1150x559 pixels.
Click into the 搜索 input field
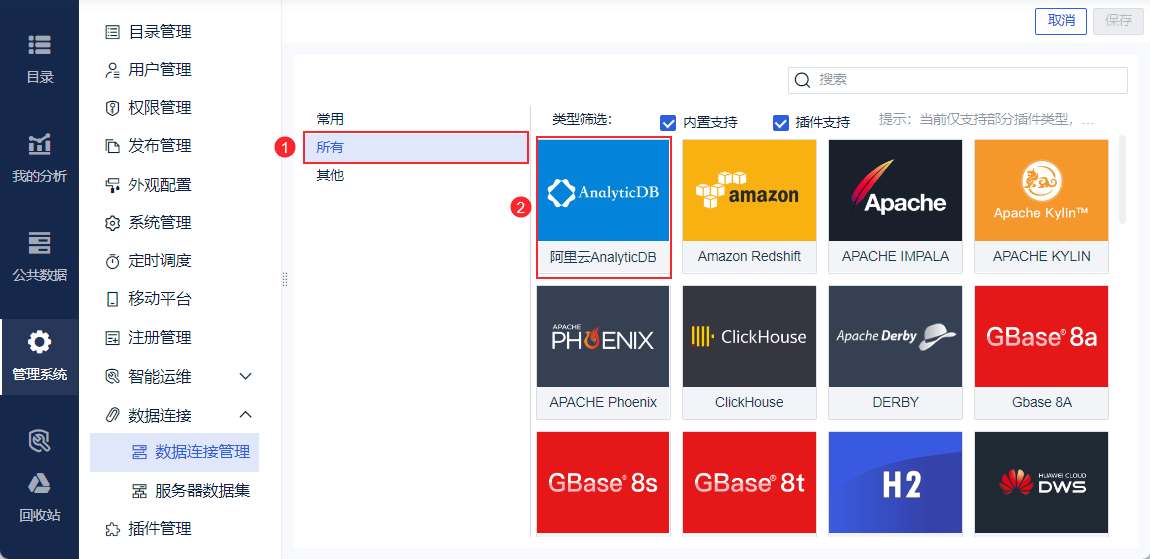(958, 80)
